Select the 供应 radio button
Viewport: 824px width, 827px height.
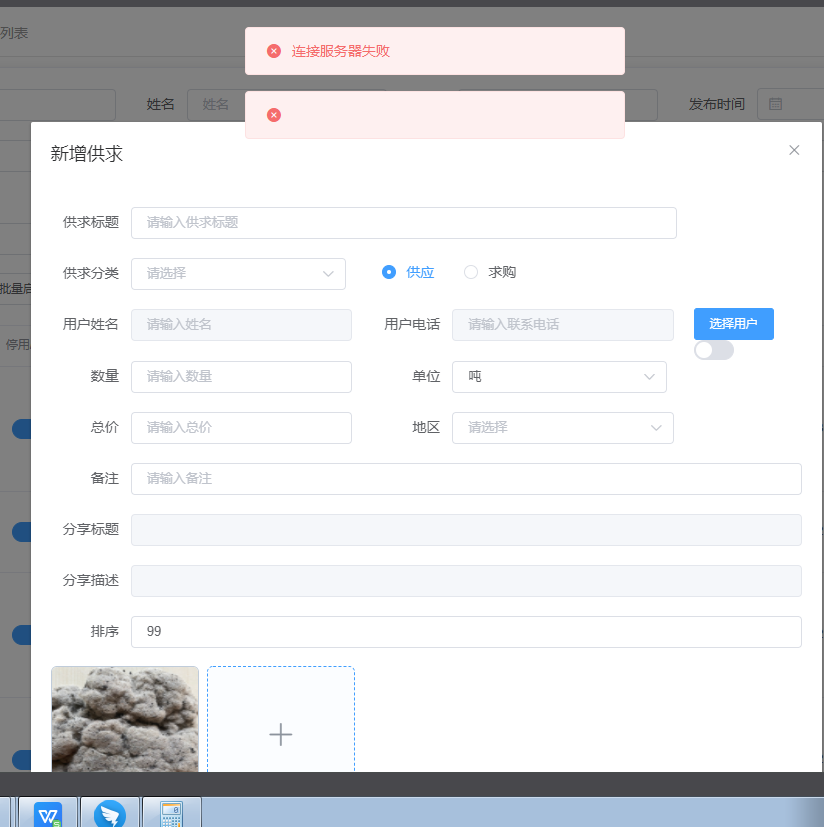click(389, 272)
